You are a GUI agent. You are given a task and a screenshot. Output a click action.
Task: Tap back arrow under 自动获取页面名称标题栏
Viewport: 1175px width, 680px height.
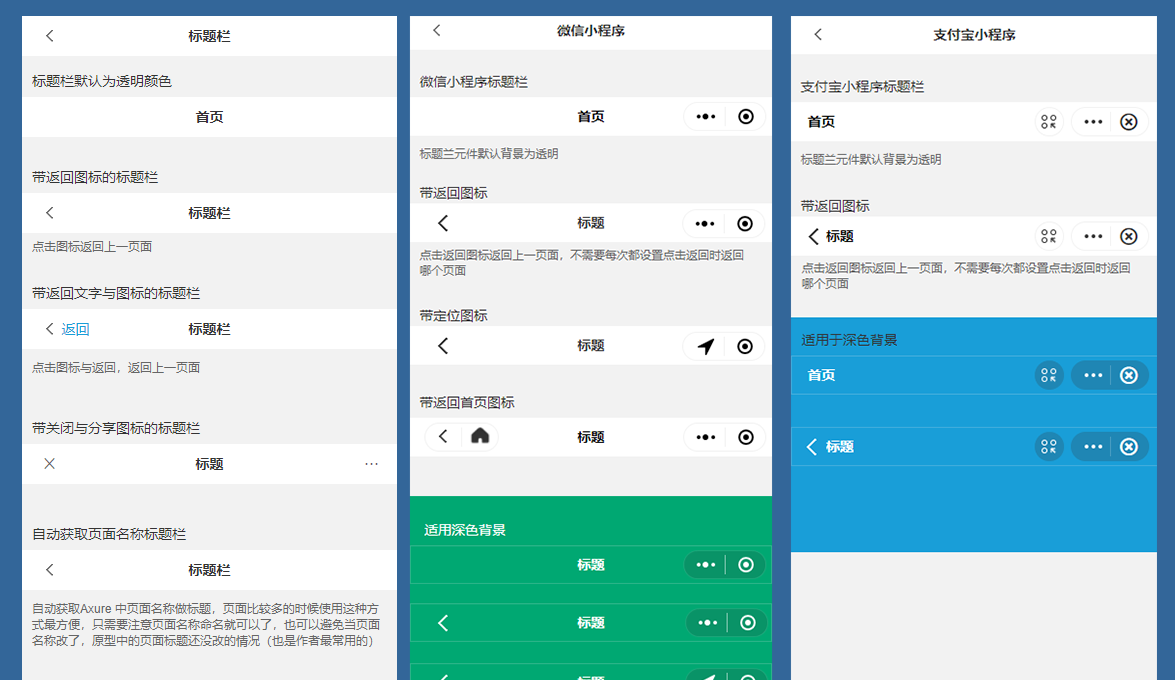pyautogui.click(x=49, y=570)
